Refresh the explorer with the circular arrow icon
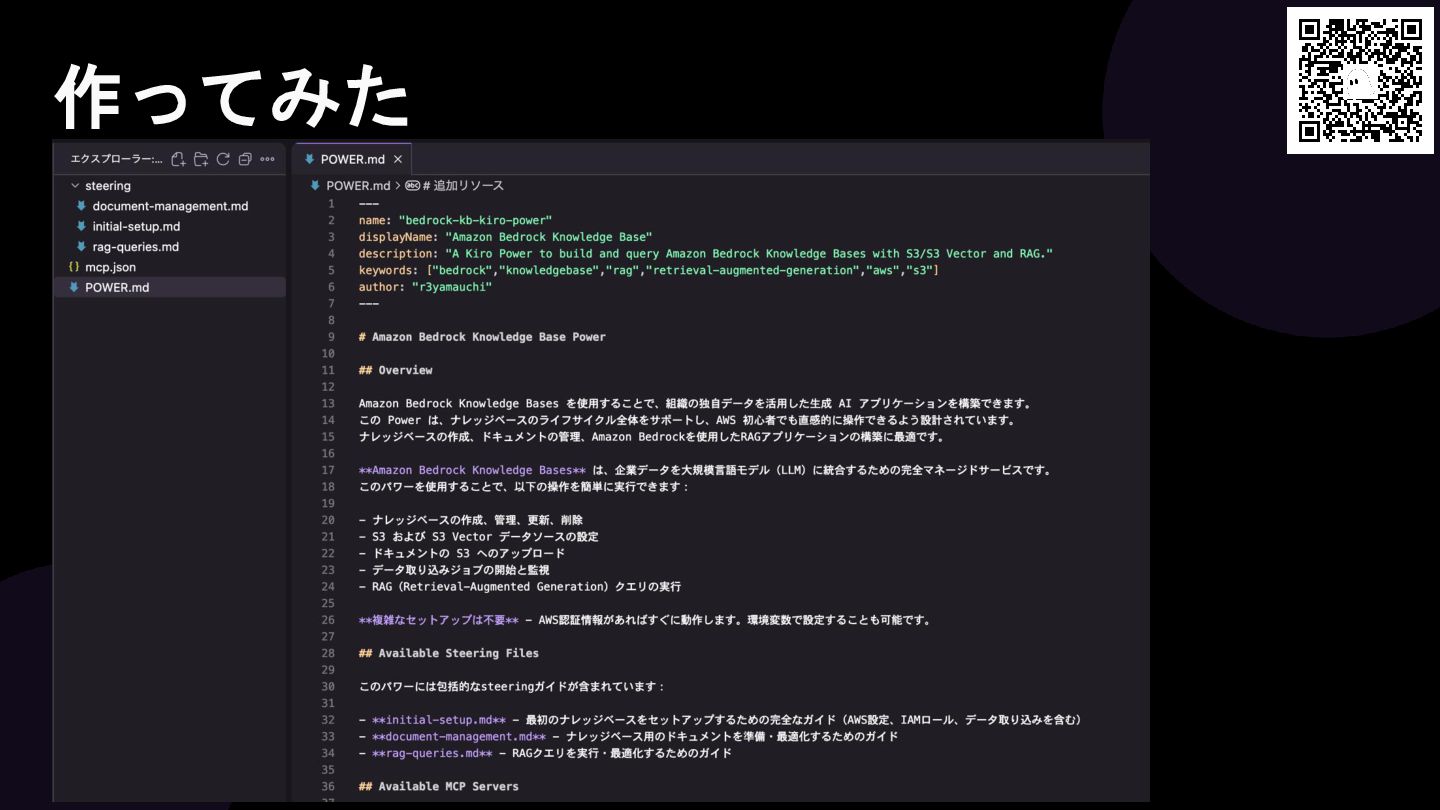This screenshot has width=1440, height=810. click(223, 159)
